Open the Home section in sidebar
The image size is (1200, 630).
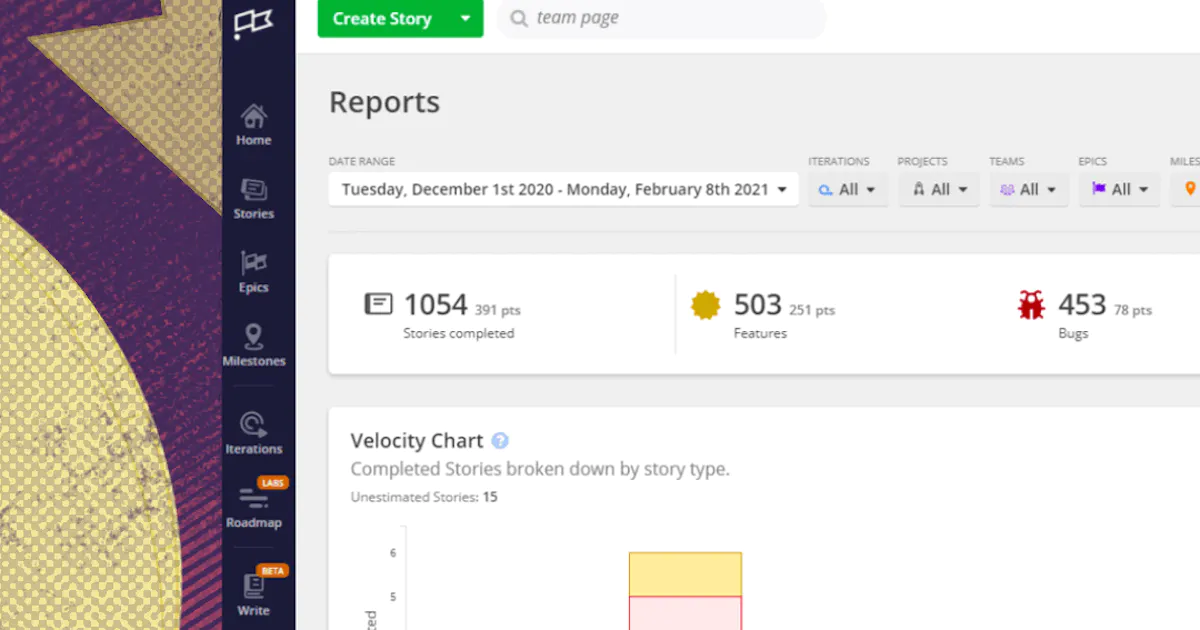tap(253, 120)
